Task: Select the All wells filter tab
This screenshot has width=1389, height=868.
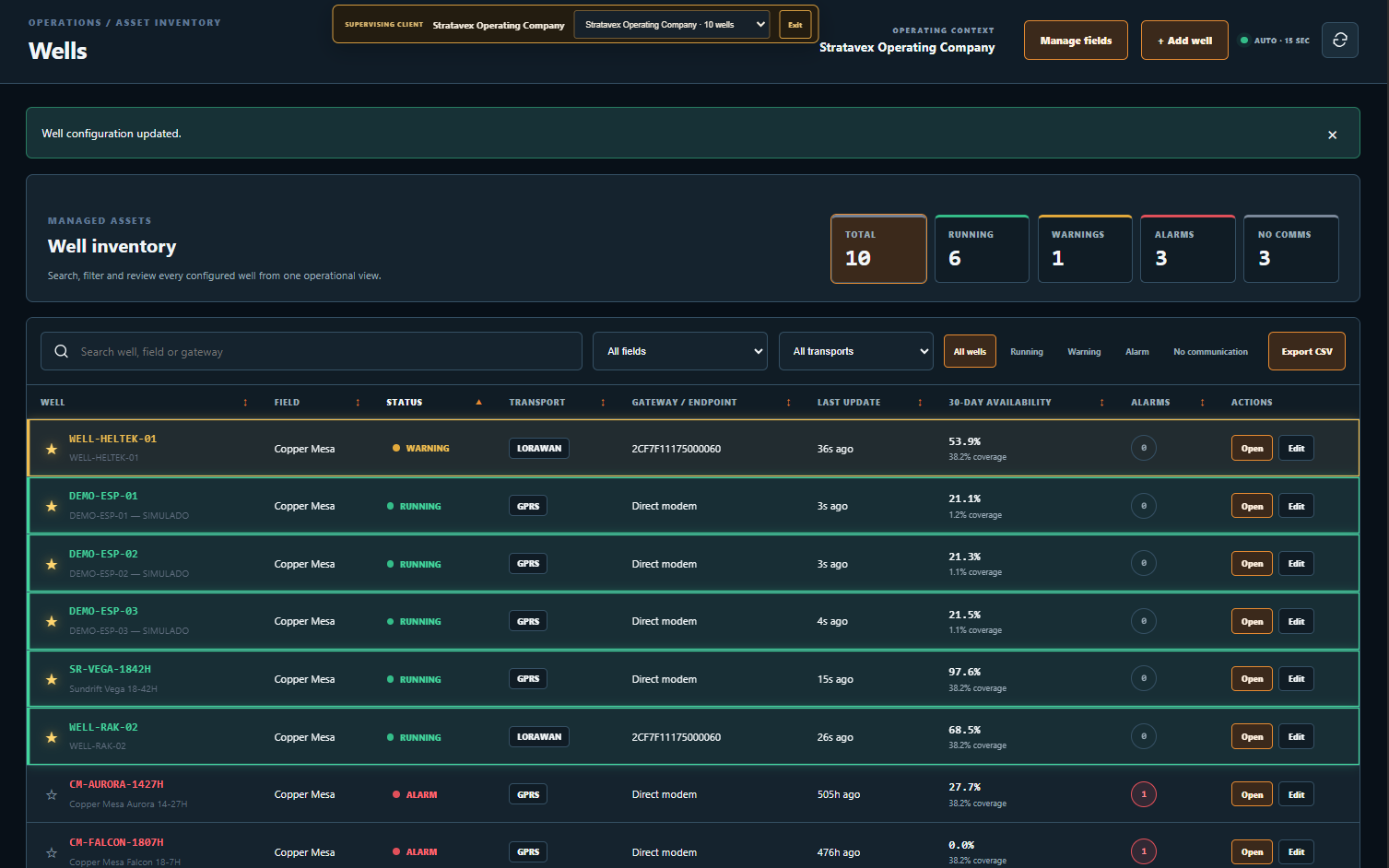Action: 970,351
